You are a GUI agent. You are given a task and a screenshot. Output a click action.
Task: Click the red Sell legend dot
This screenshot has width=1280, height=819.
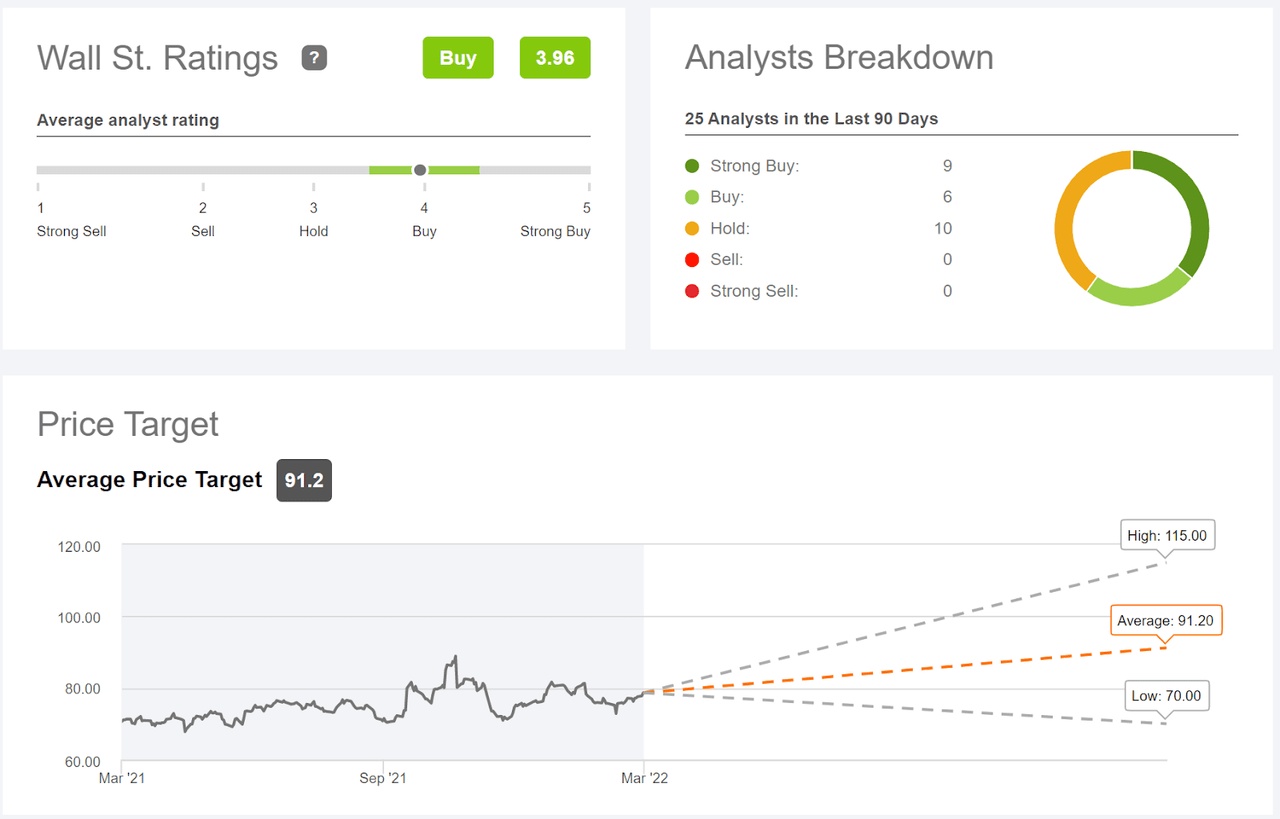pos(692,260)
